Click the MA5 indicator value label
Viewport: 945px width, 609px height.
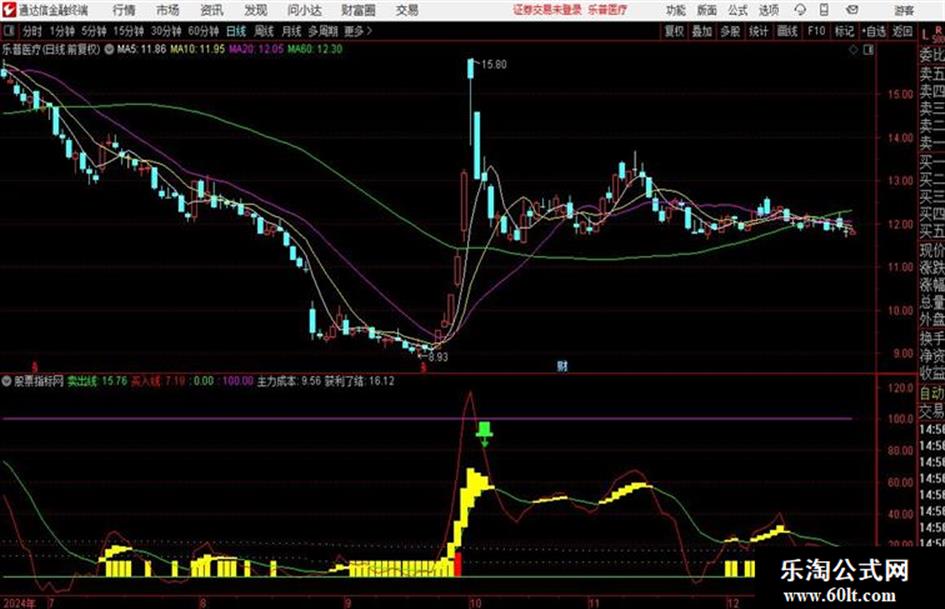141,49
